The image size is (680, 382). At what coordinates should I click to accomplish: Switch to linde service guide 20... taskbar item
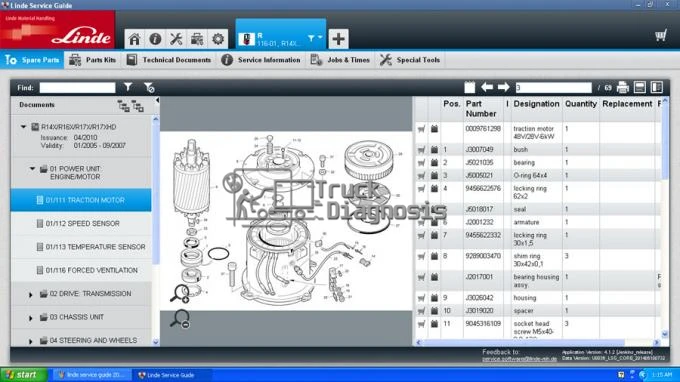coord(92,375)
